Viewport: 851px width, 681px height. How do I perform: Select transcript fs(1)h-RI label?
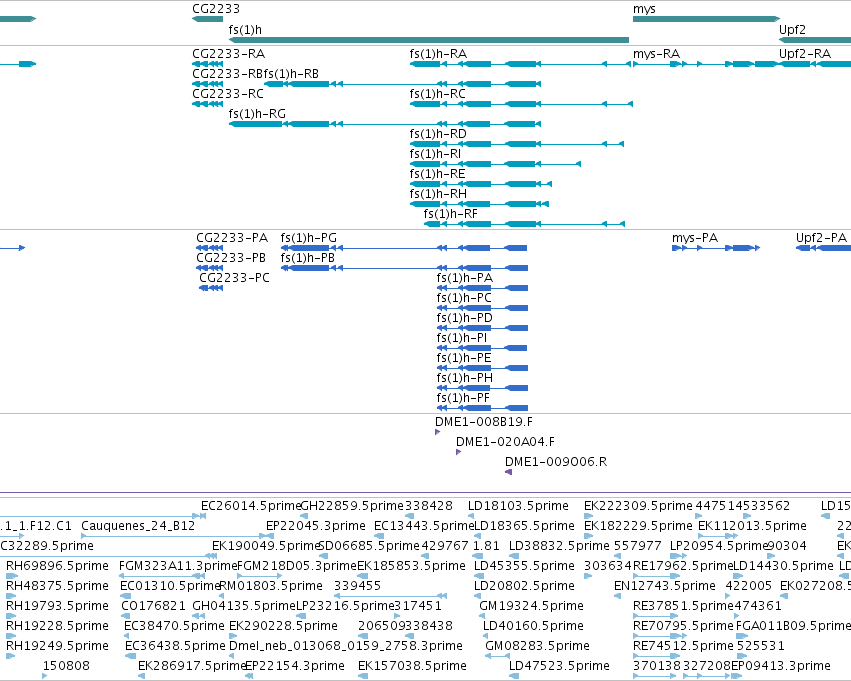(x=435, y=154)
